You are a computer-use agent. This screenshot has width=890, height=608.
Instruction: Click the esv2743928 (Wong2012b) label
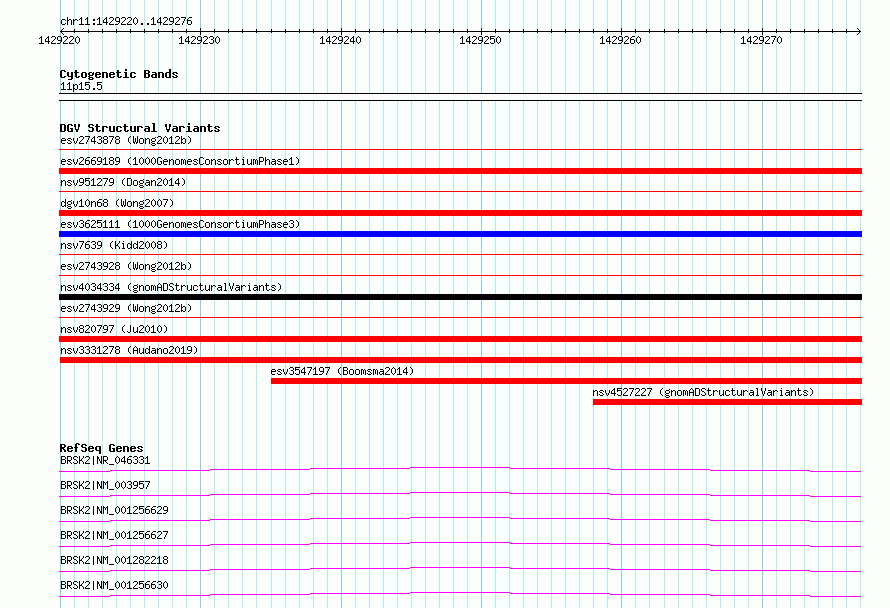click(x=126, y=266)
